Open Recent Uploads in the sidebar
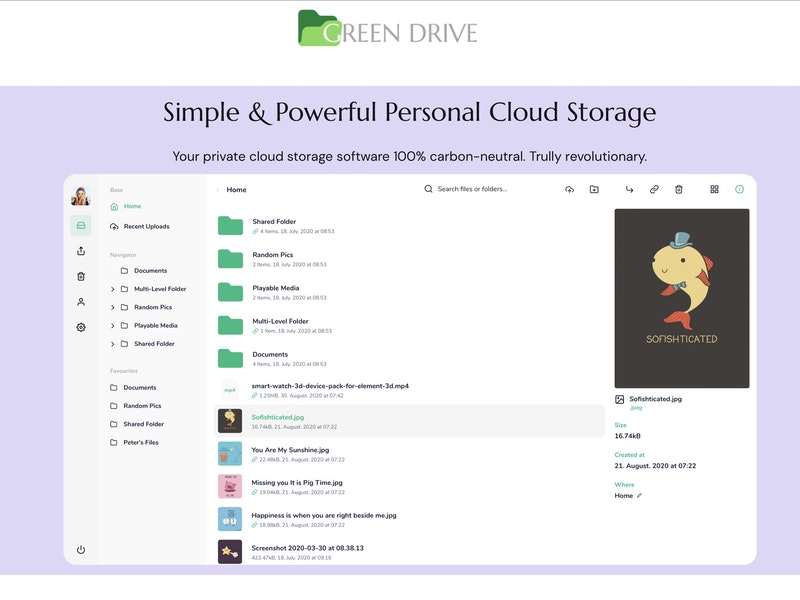This screenshot has height=600, width=800. pyautogui.click(x=147, y=226)
